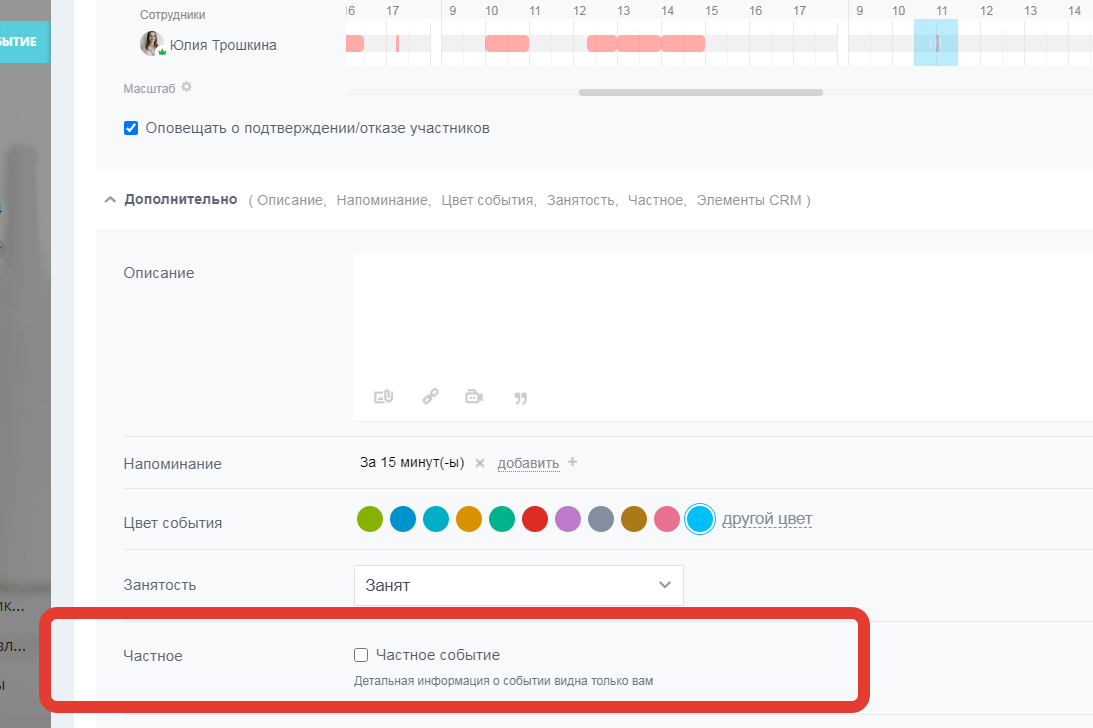The image size is (1093, 728).
Task: Collapse the Дополнительно section
Action: point(110,200)
